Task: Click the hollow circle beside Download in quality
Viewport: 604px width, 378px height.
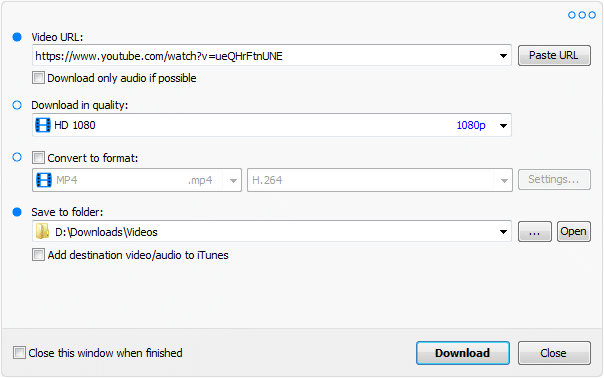Action: 17,105
